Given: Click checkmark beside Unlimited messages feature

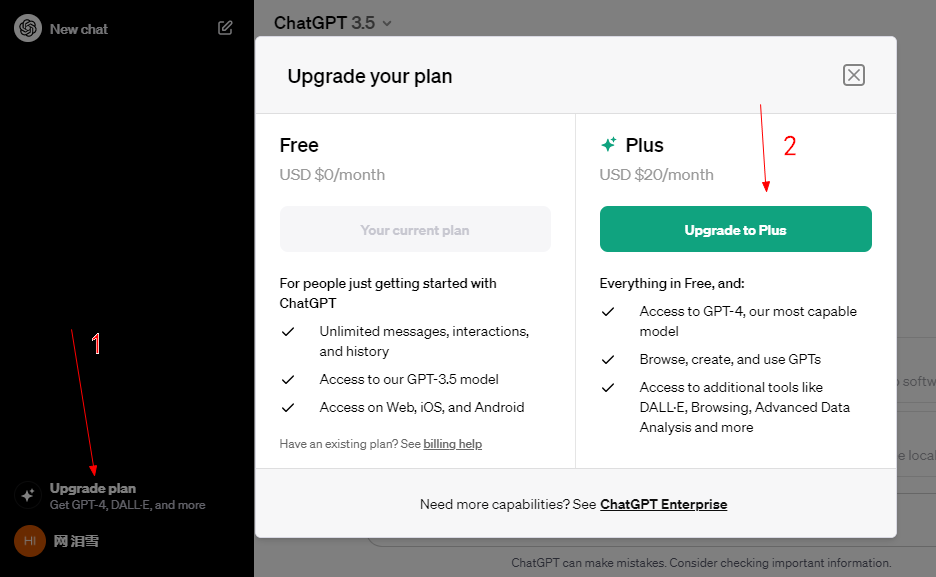Looking at the screenshot, I should 288,331.
